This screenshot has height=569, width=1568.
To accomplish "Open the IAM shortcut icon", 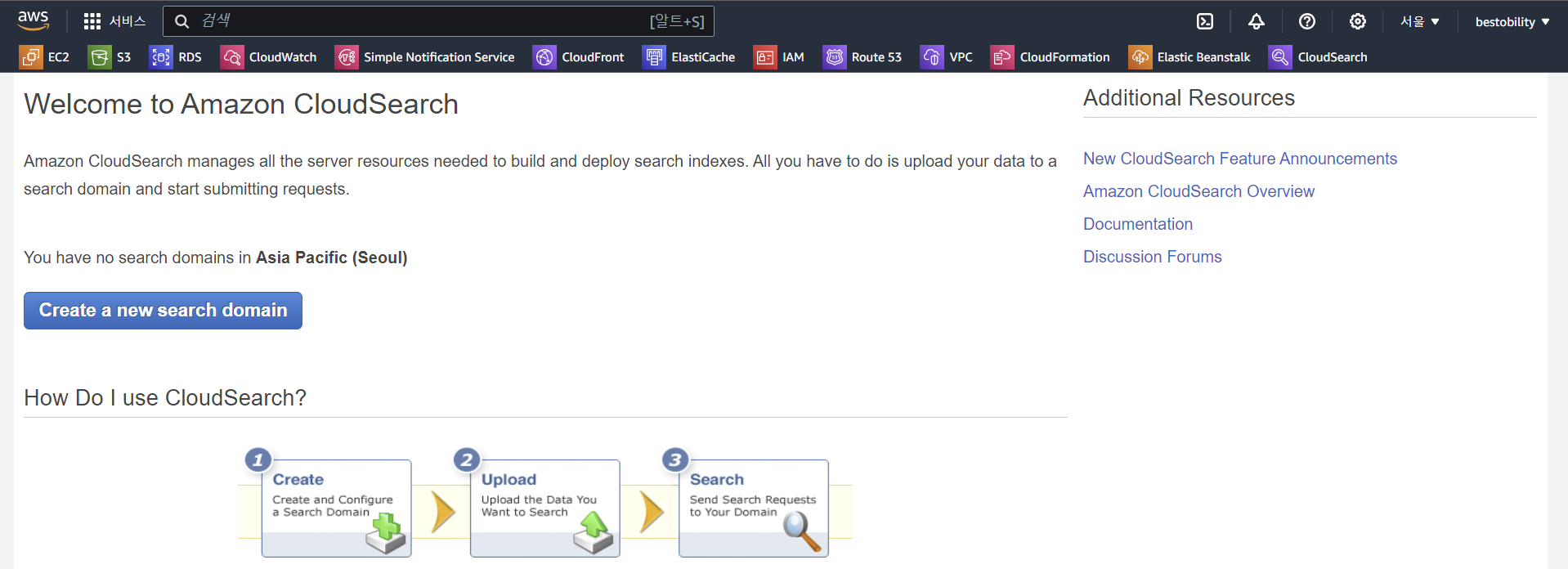I will point(765,57).
